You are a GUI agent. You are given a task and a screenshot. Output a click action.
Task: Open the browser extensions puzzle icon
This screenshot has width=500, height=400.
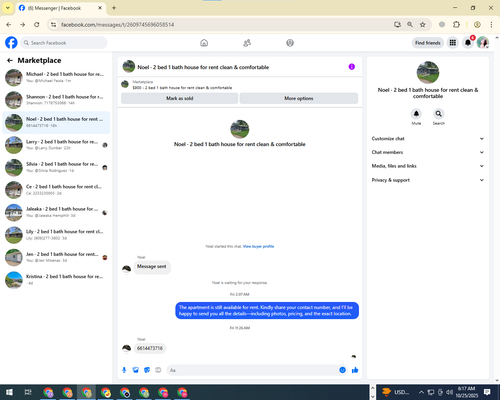(x=456, y=25)
